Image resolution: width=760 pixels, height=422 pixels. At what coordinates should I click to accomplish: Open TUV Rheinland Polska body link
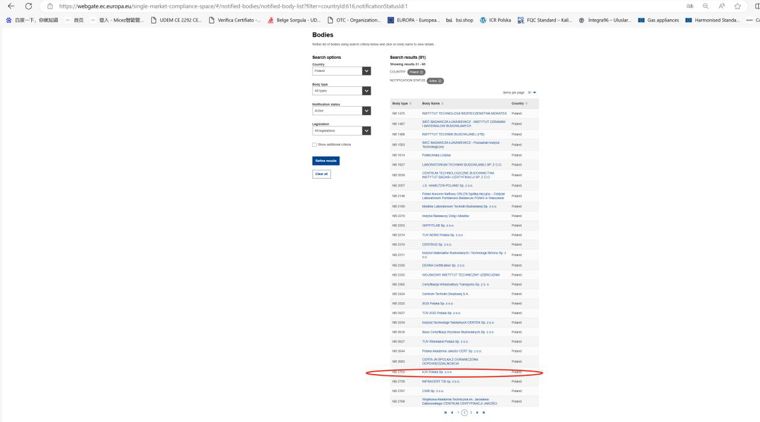[445, 342]
